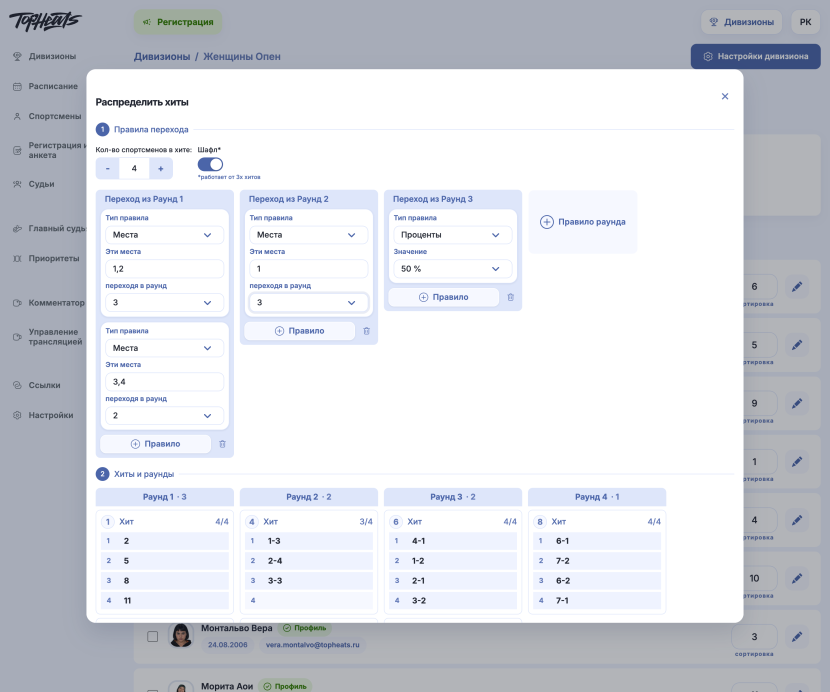The height and width of the screenshot is (692, 830).
Task: Increase athletes per heat with plus
Action: pyautogui.click(x=161, y=168)
